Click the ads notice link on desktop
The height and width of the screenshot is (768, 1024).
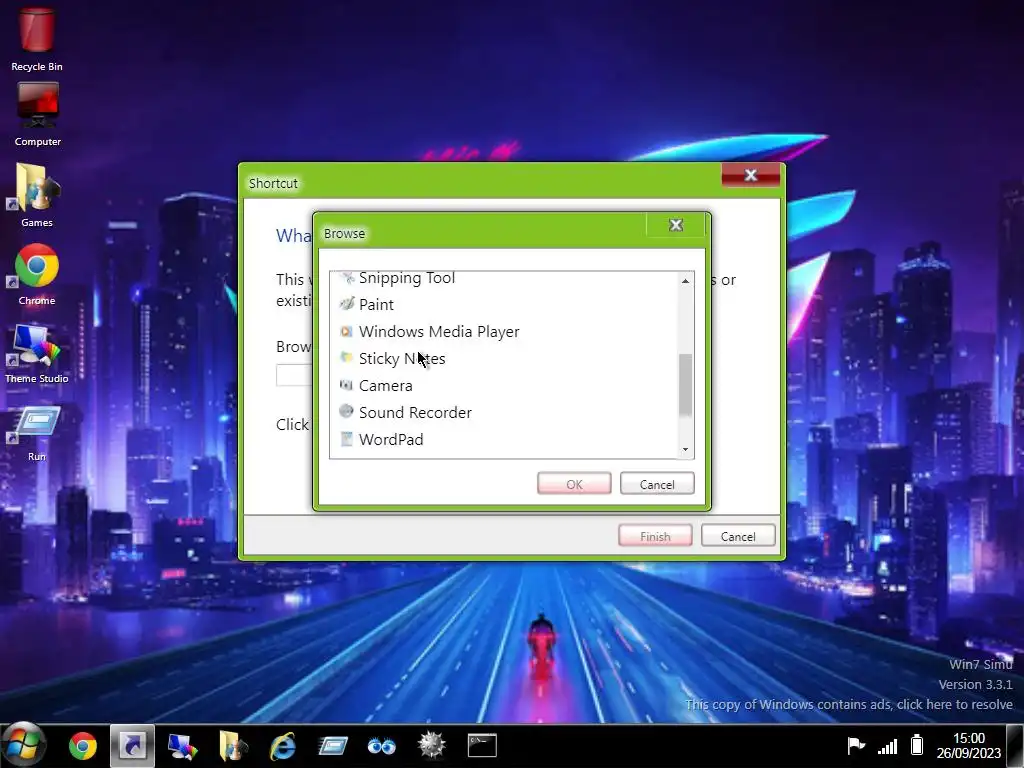coord(849,704)
